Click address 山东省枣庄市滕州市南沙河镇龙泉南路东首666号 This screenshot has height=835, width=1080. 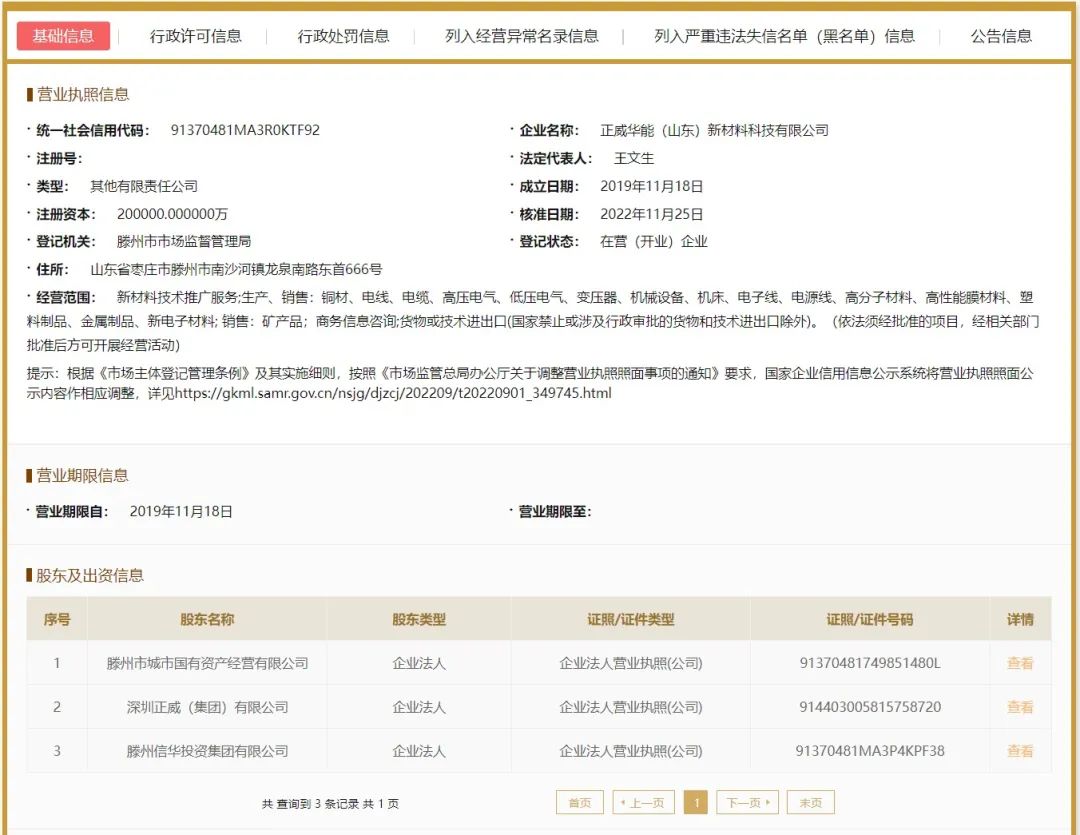(236, 269)
